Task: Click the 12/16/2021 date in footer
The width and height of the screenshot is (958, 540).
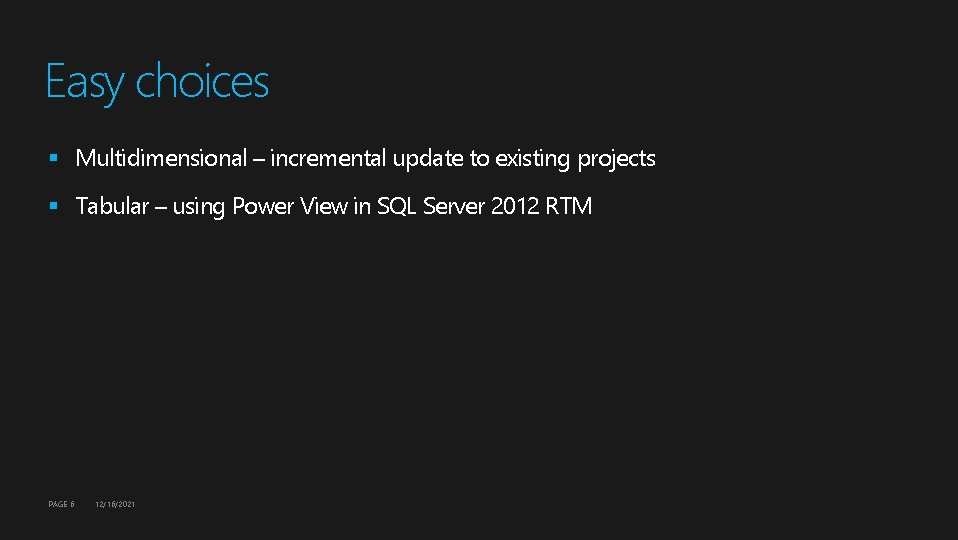Action: 115,504
